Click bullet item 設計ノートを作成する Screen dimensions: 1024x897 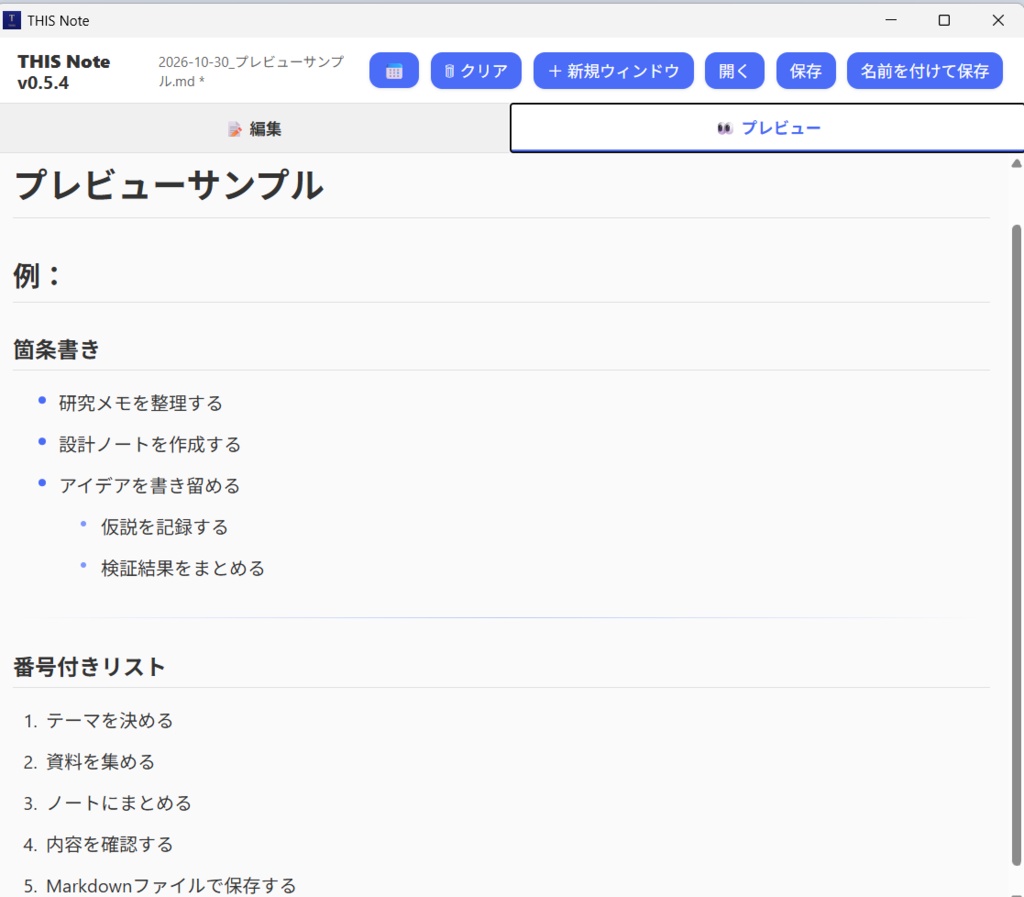coord(150,444)
